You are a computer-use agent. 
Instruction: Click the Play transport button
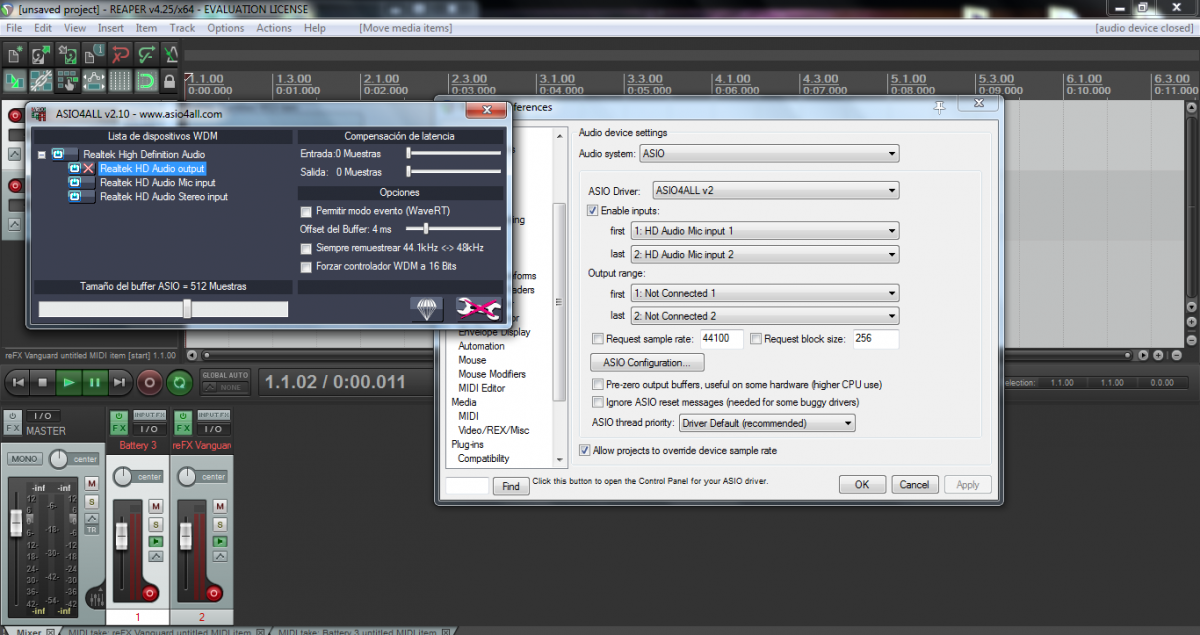[x=68, y=382]
